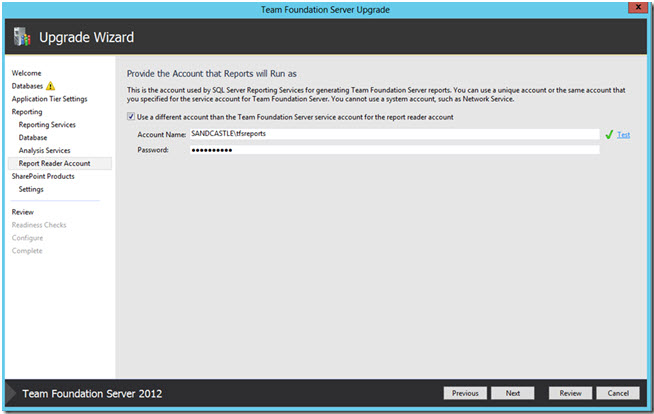This screenshot has width=654, height=414.
Task: Select Report Reader Account step
Action: tap(60, 163)
